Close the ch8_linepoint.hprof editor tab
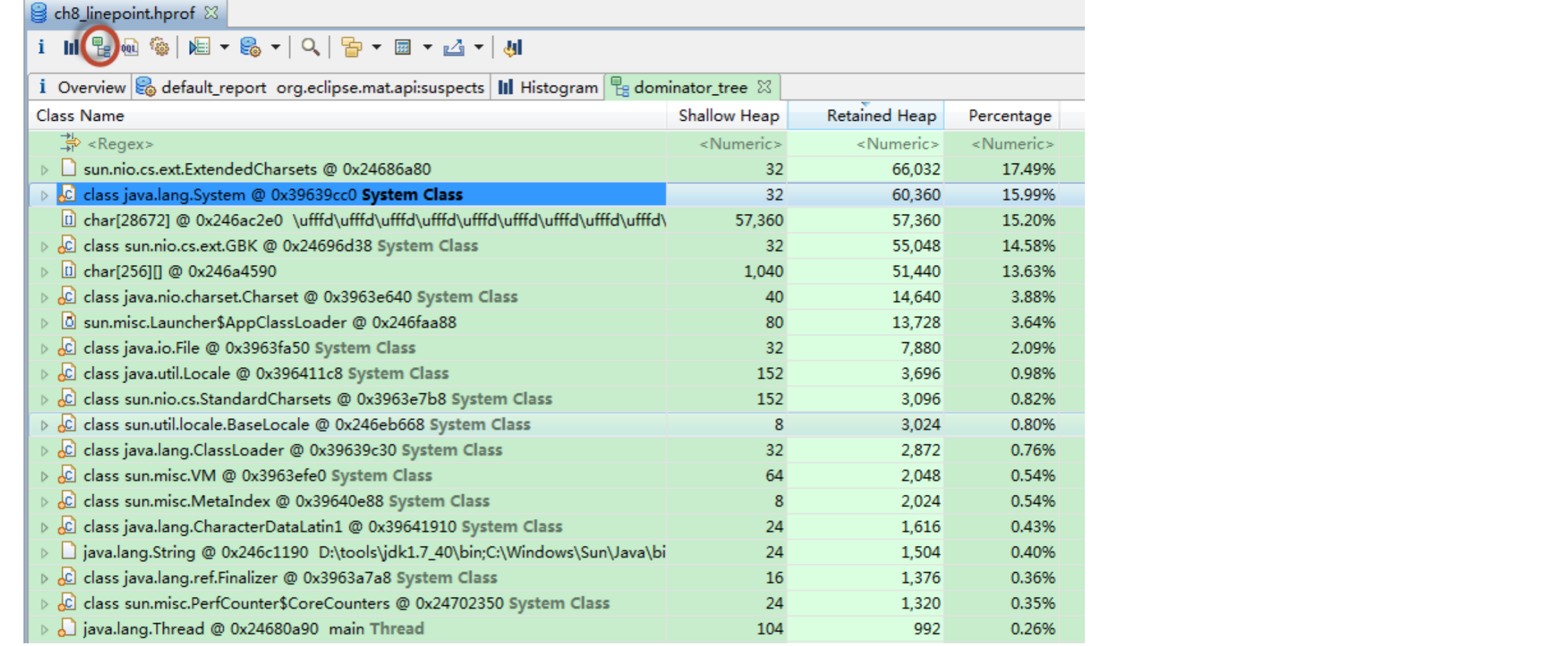Screen dimensions: 1568x646 (211, 12)
